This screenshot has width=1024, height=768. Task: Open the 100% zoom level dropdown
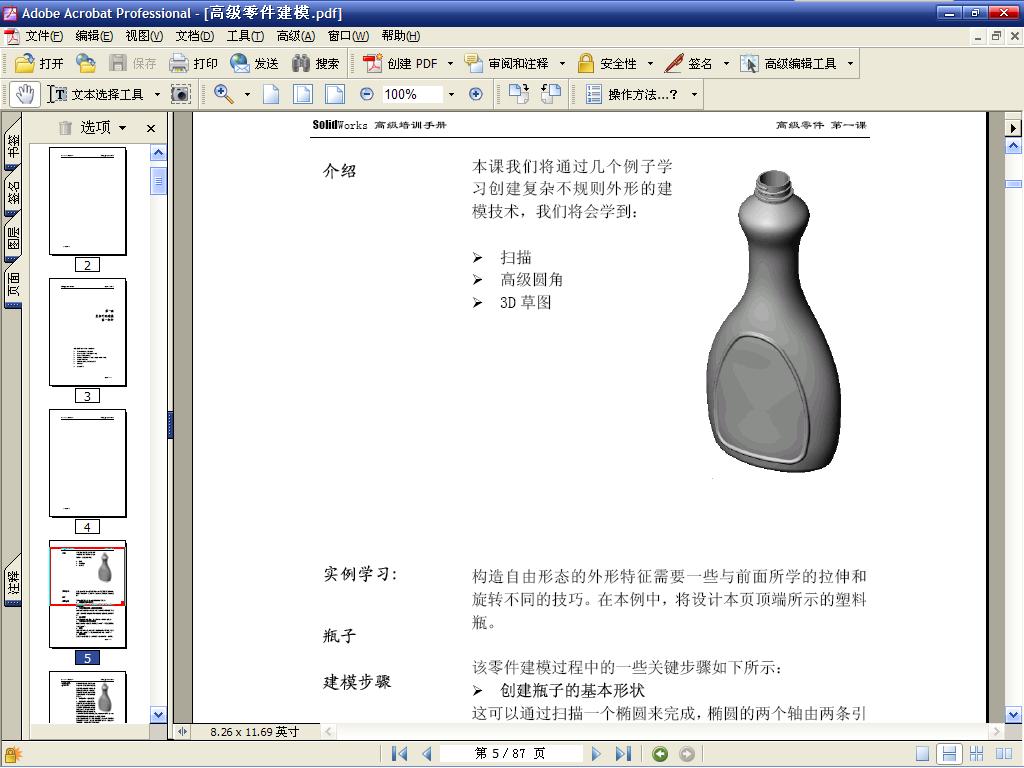(x=451, y=95)
